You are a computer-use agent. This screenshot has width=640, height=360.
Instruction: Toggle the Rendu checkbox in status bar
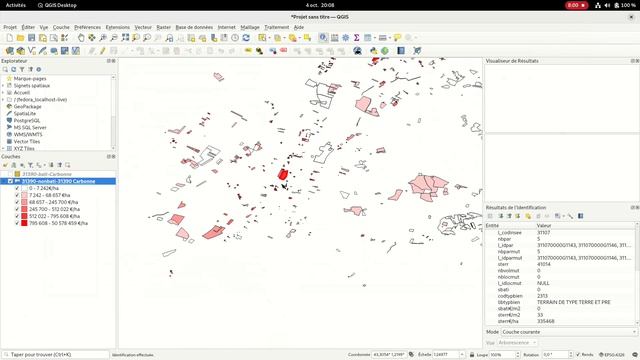tap(578, 355)
